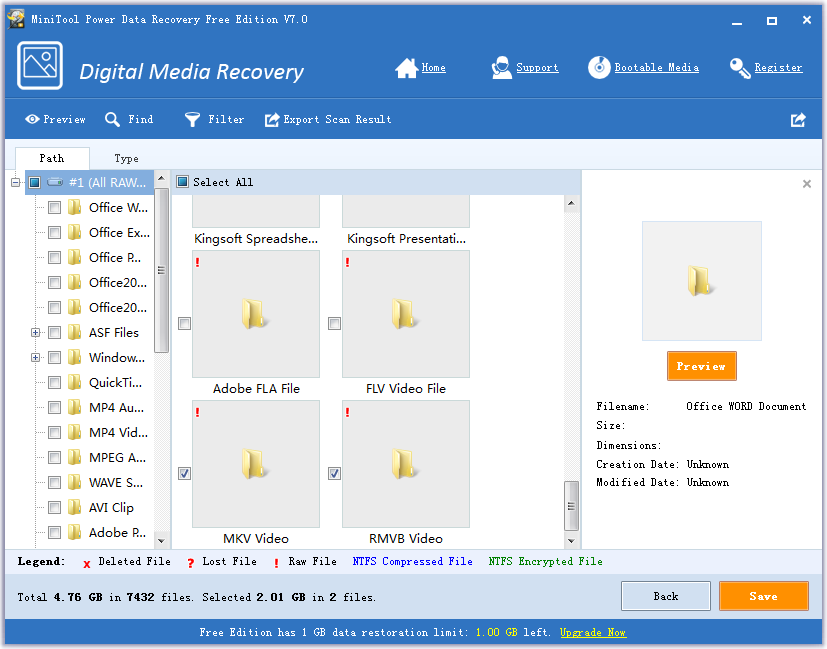Image resolution: width=827 pixels, height=649 pixels.
Task: Click the preview pane folder image
Action: pyautogui.click(x=701, y=281)
